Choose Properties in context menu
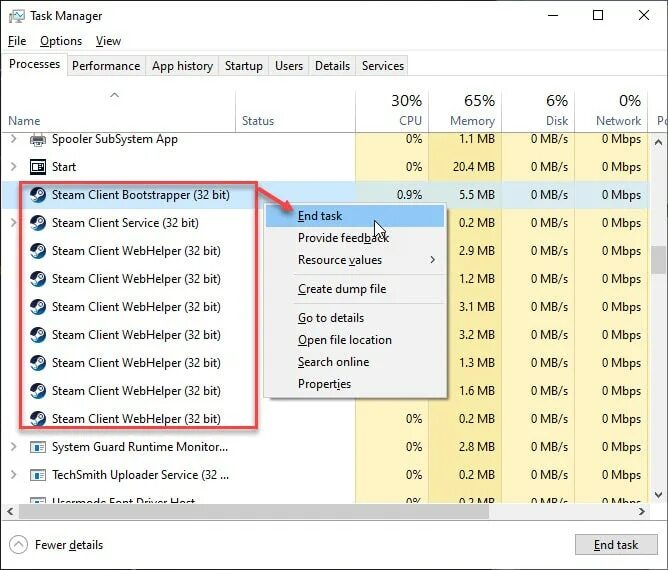Viewport: 668px width, 570px height. (355, 384)
